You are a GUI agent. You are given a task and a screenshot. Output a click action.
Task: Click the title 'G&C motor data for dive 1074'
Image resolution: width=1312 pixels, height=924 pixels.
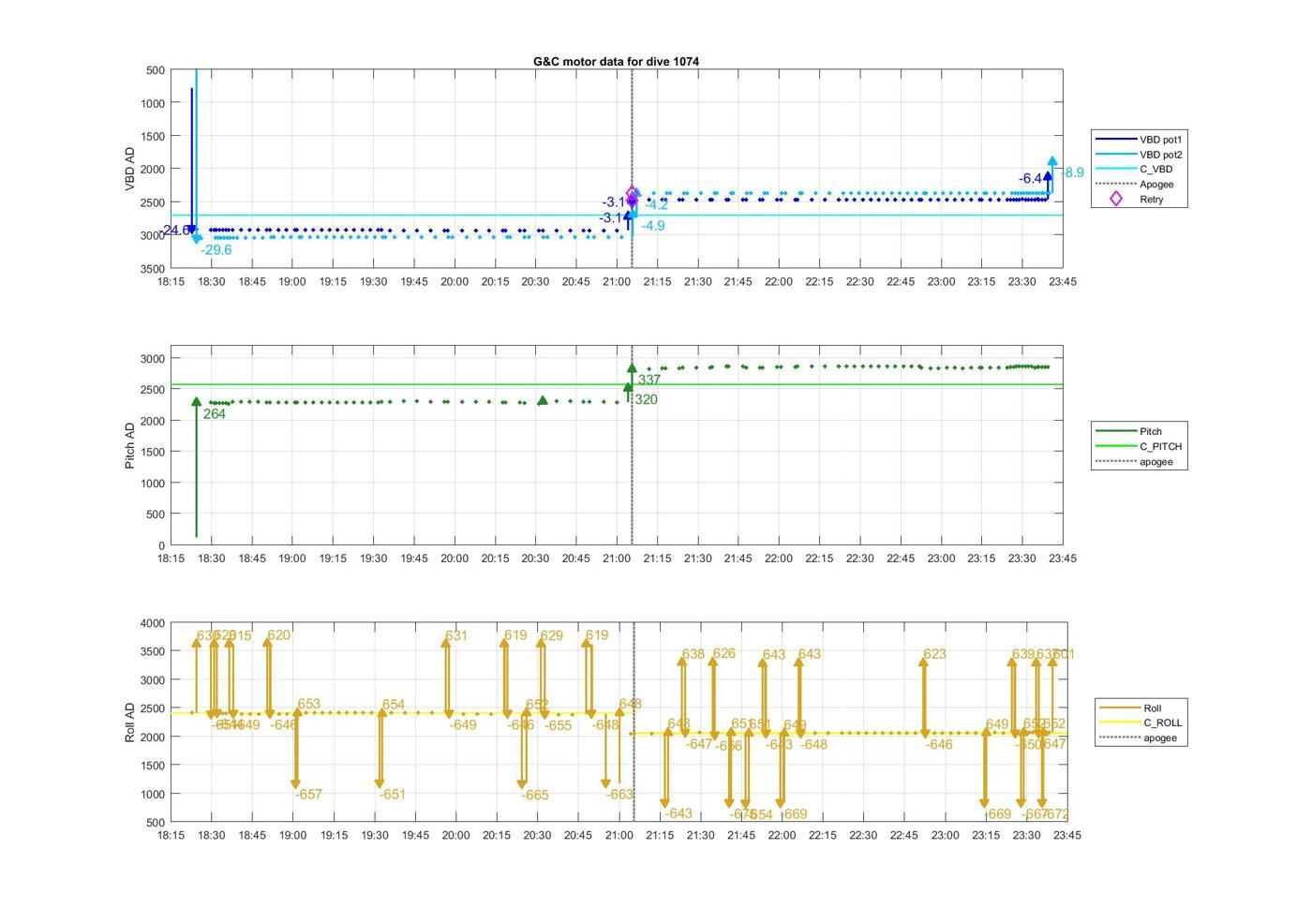coord(616,61)
